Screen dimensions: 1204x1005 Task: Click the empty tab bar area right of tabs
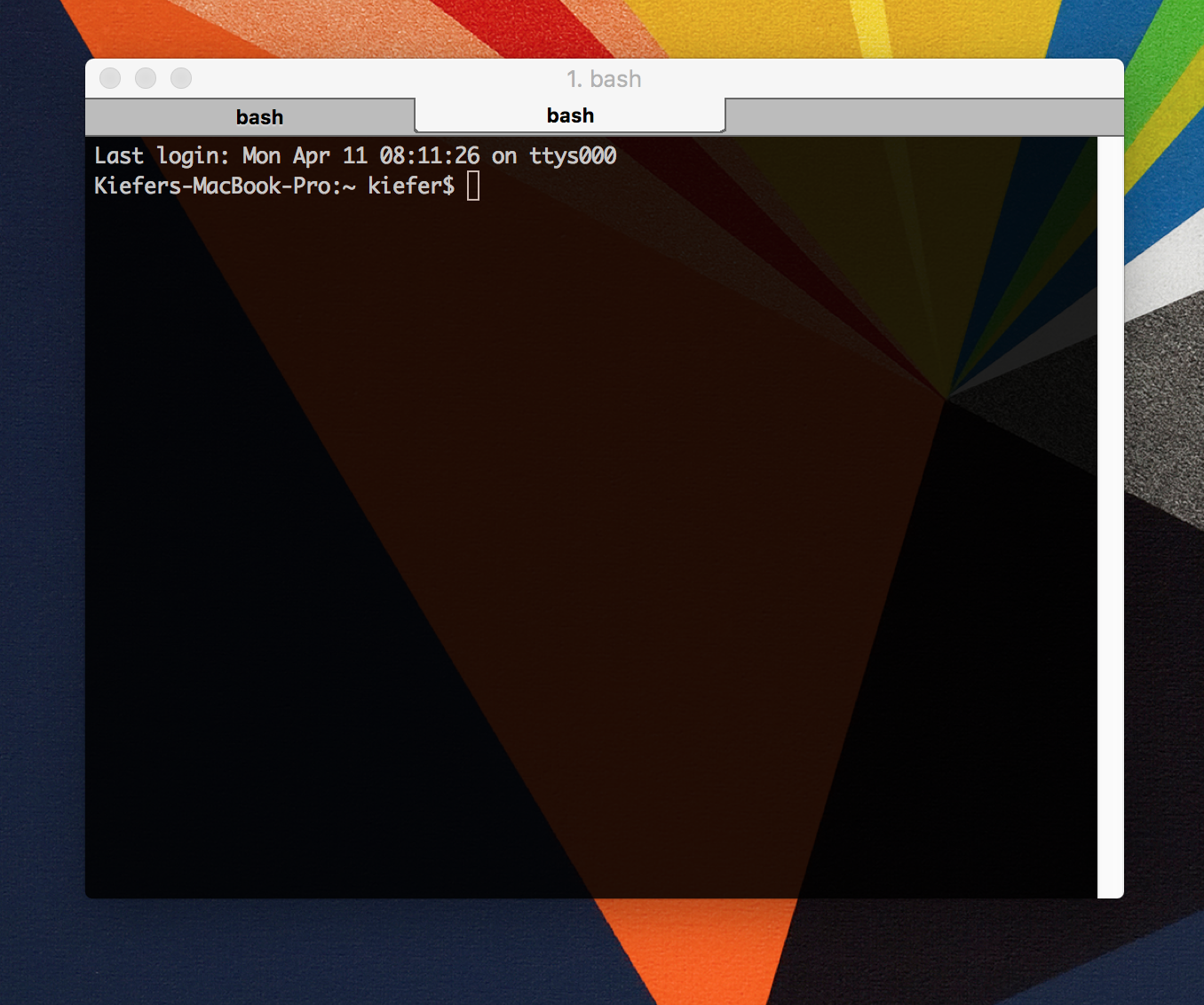923,117
